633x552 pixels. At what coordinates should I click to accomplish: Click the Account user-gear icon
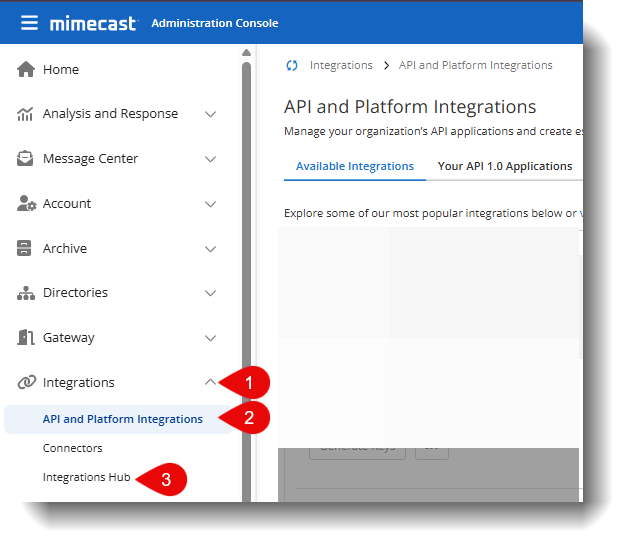click(26, 203)
